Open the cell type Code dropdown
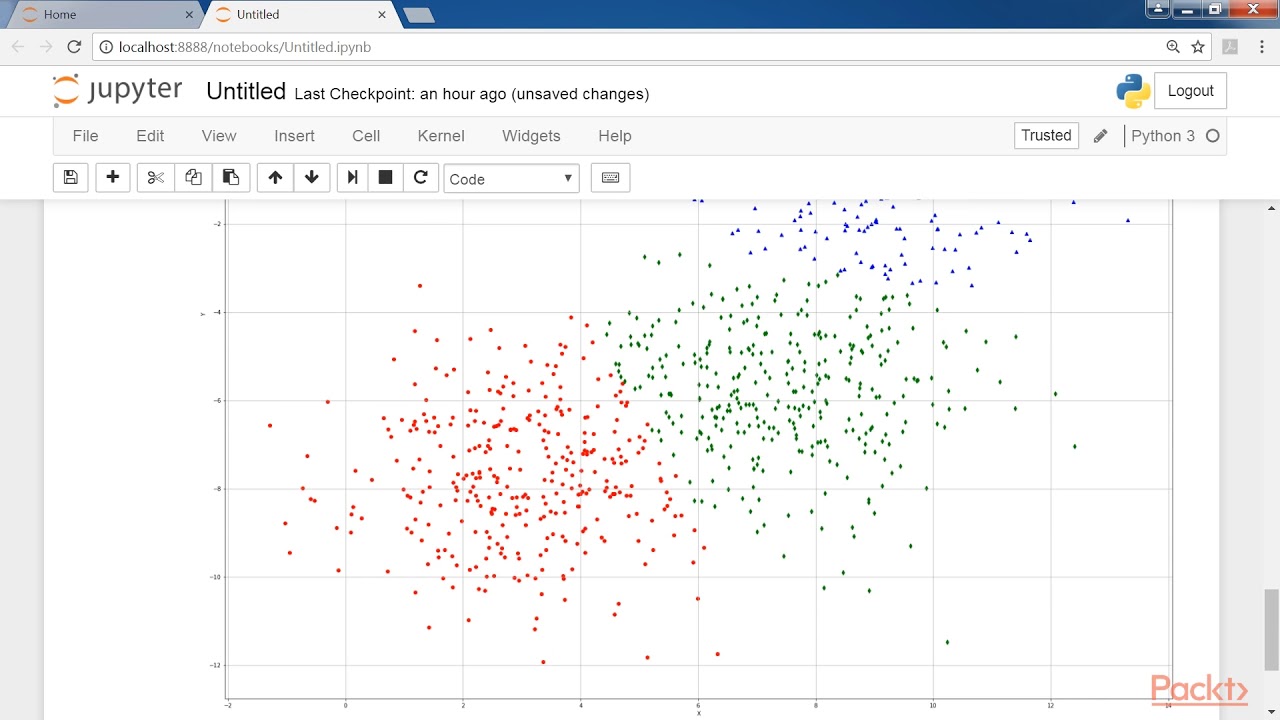1280x720 pixels. pos(511,178)
